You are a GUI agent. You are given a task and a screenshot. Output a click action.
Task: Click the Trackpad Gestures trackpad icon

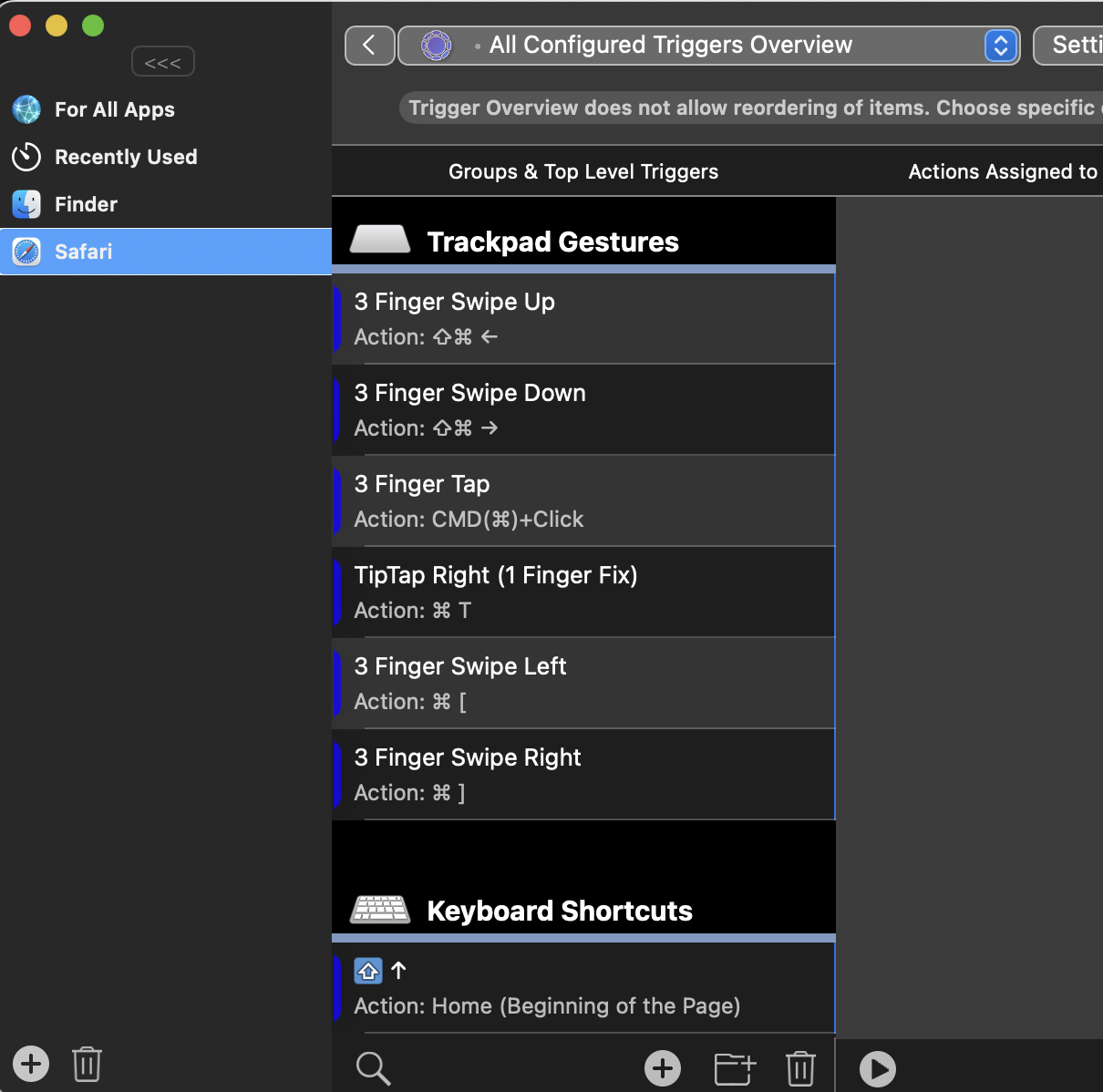pyautogui.click(x=380, y=240)
